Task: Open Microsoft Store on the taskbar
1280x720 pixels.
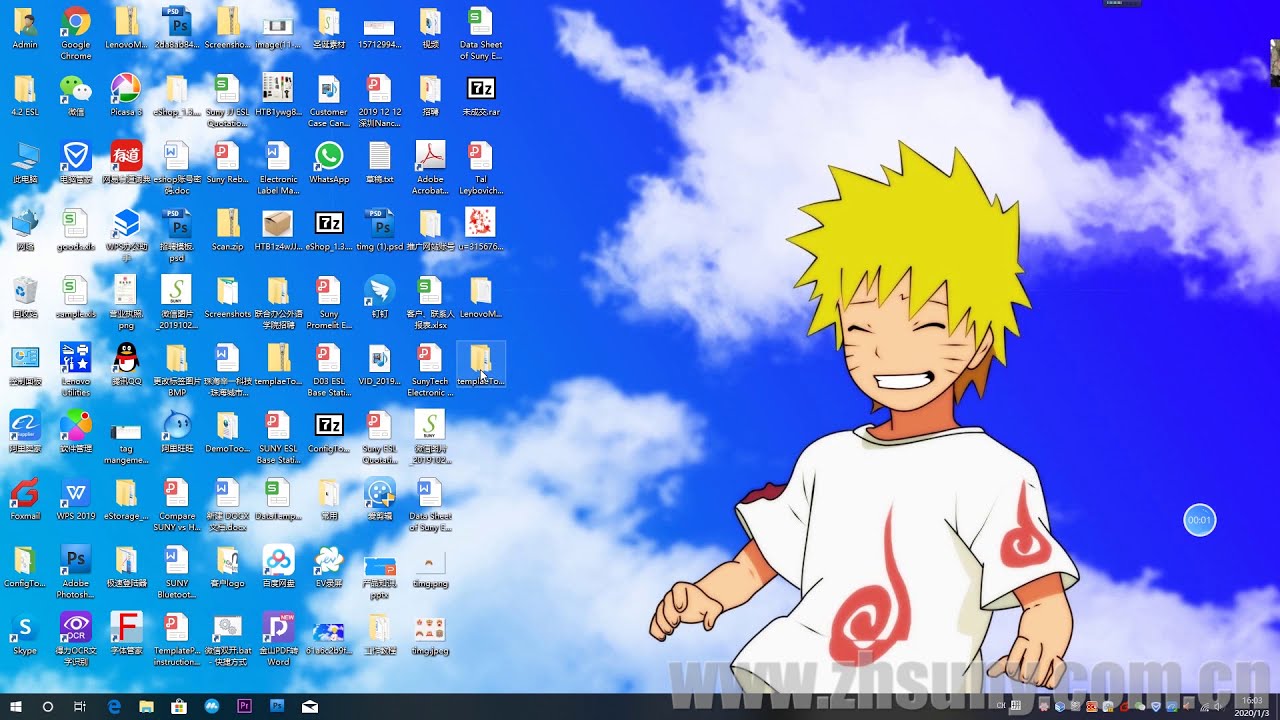Action: coord(179,706)
